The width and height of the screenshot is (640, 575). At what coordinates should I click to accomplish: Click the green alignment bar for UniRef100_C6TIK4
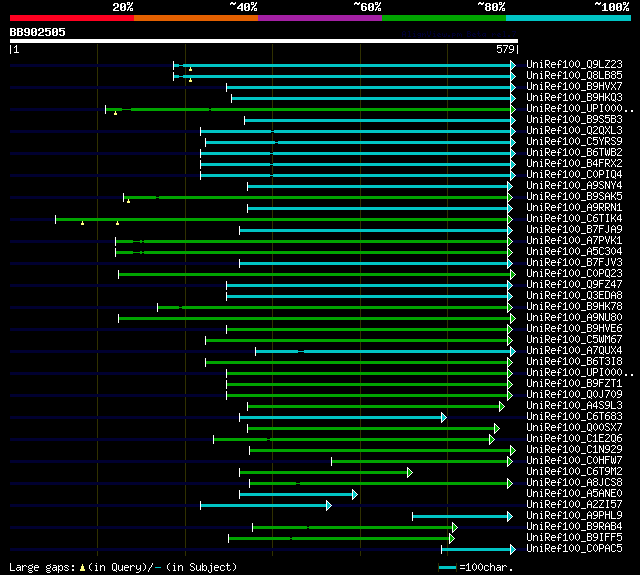coord(284,220)
